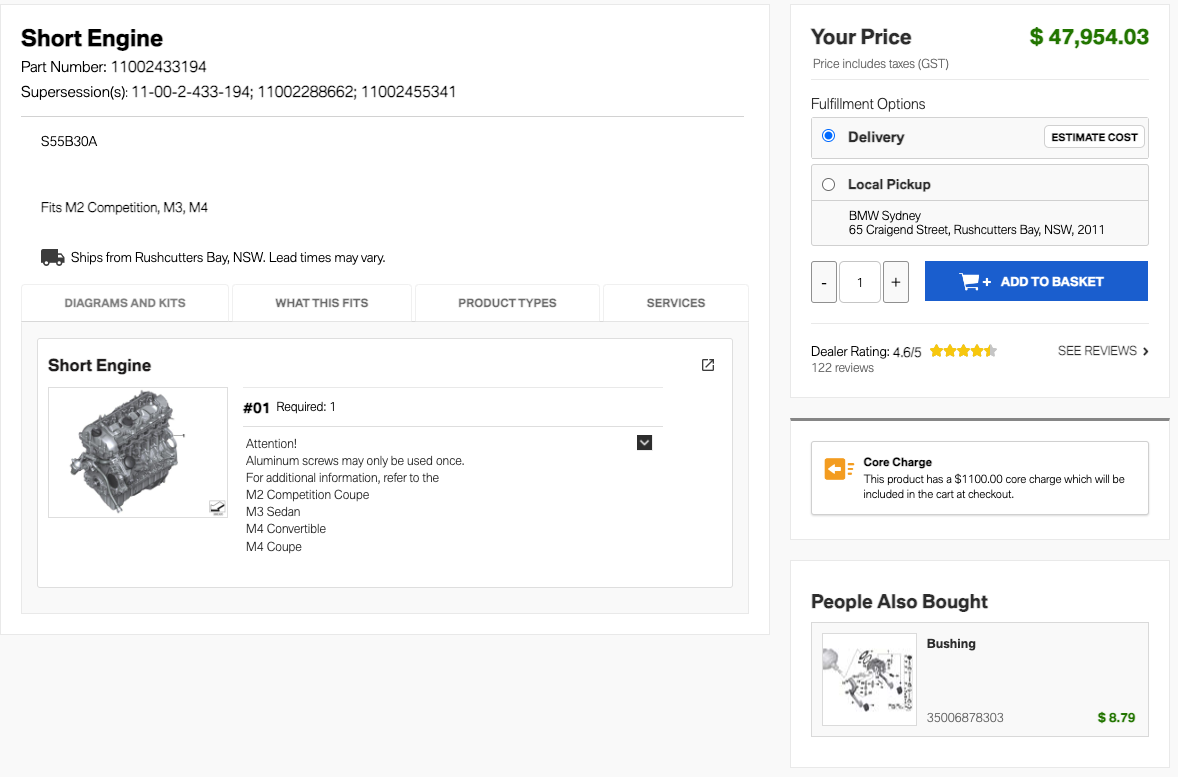The height and width of the screenshot is (777, 1178).
Task: Open the Bushing product thumbnail
Action: 869,679
